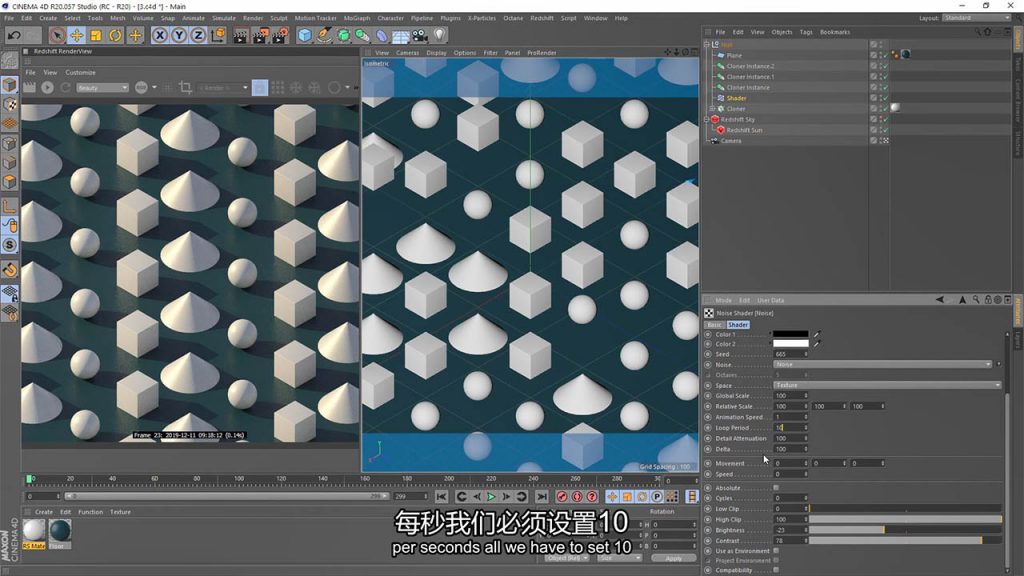Viewport: 1024px width, 576px height.
Task: Click Attribute Manager back arrow
Action: (940, 300)
